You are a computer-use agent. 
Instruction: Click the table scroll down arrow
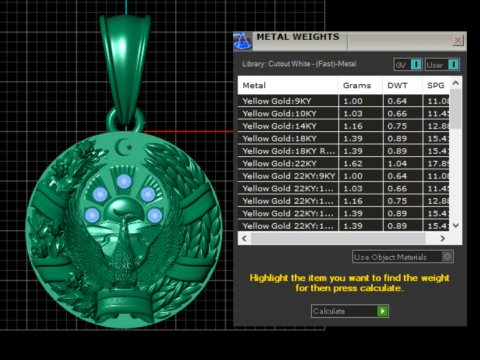[x=456, y=225]
